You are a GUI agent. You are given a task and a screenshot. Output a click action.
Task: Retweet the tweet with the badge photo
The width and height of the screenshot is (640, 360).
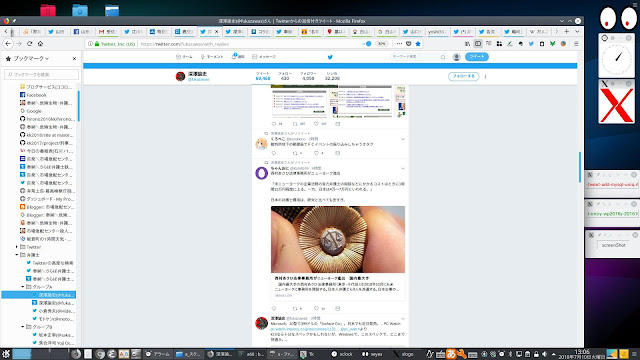point(295,309)
